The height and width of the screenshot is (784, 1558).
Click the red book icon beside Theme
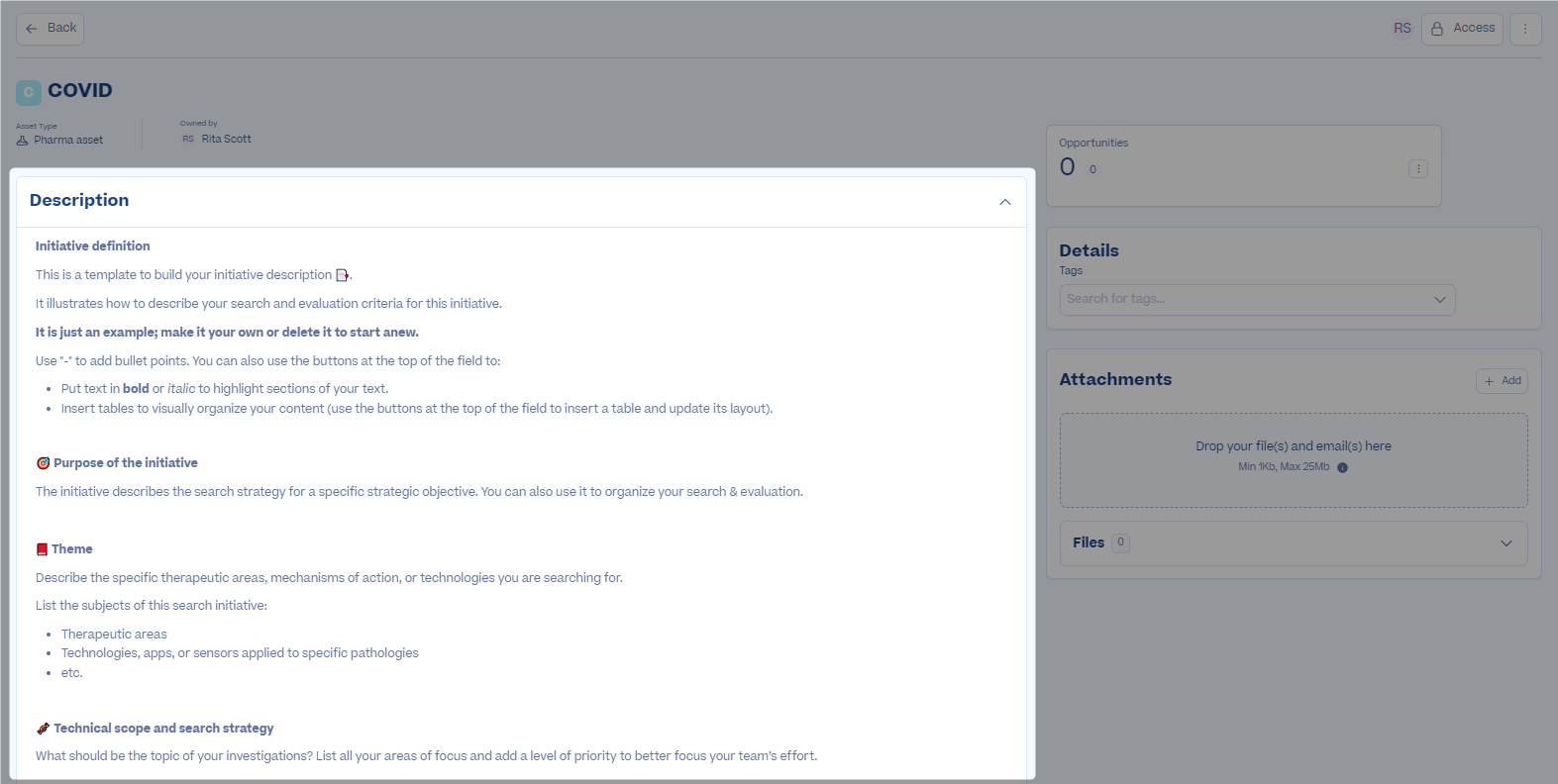[x=42, y=549]
